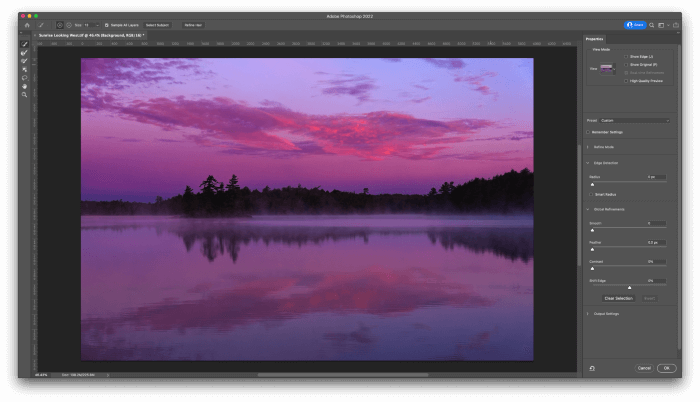The width and height of the screenshot is (700, 402).
Task: Open the search icon at top right
Action: (651, 24)
